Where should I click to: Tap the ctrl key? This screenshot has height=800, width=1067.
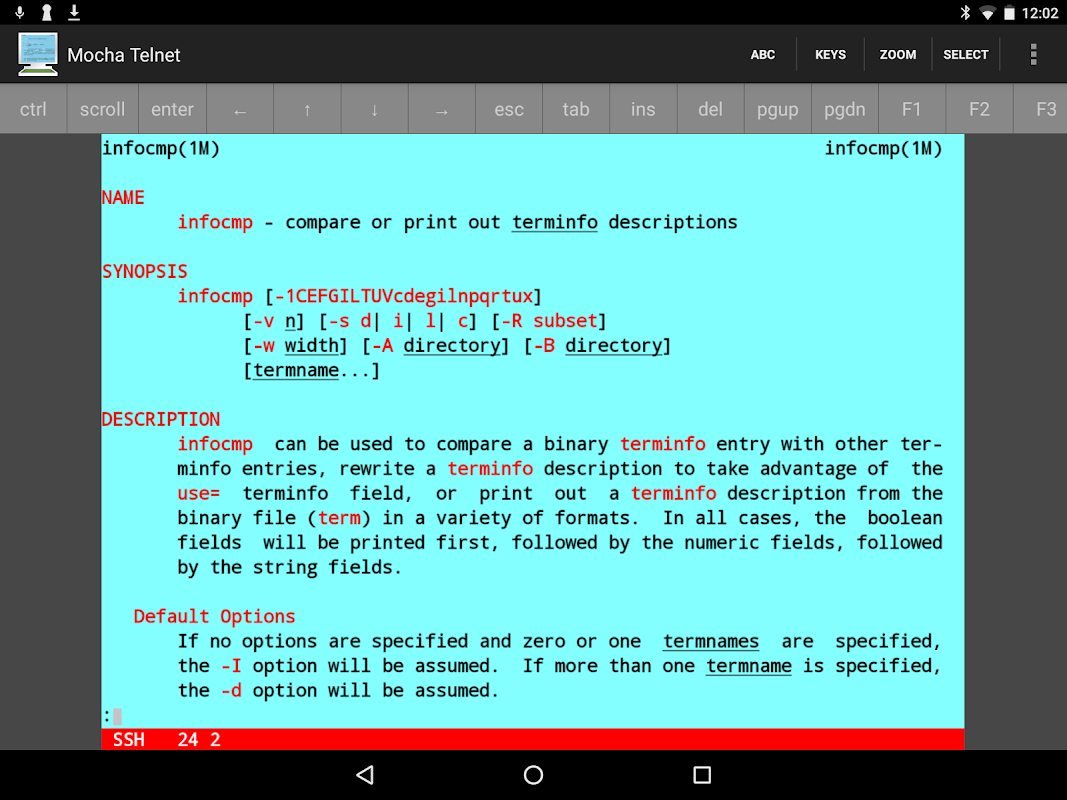33,110
